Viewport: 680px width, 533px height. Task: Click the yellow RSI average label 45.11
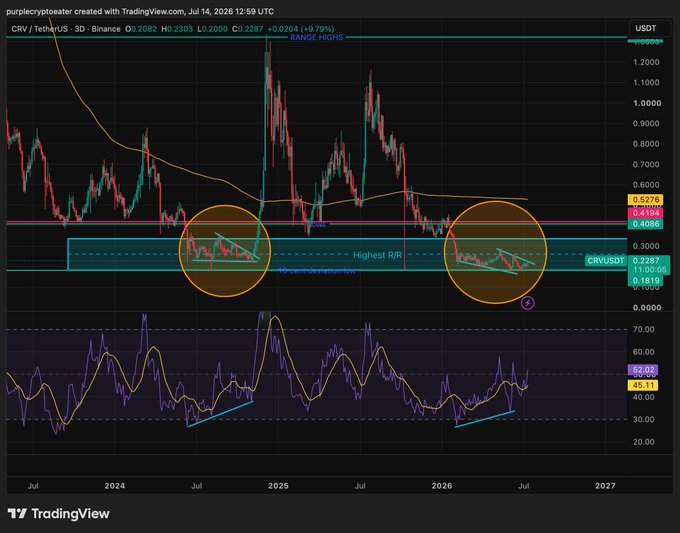pyautogui.click(x=643, y=385)
